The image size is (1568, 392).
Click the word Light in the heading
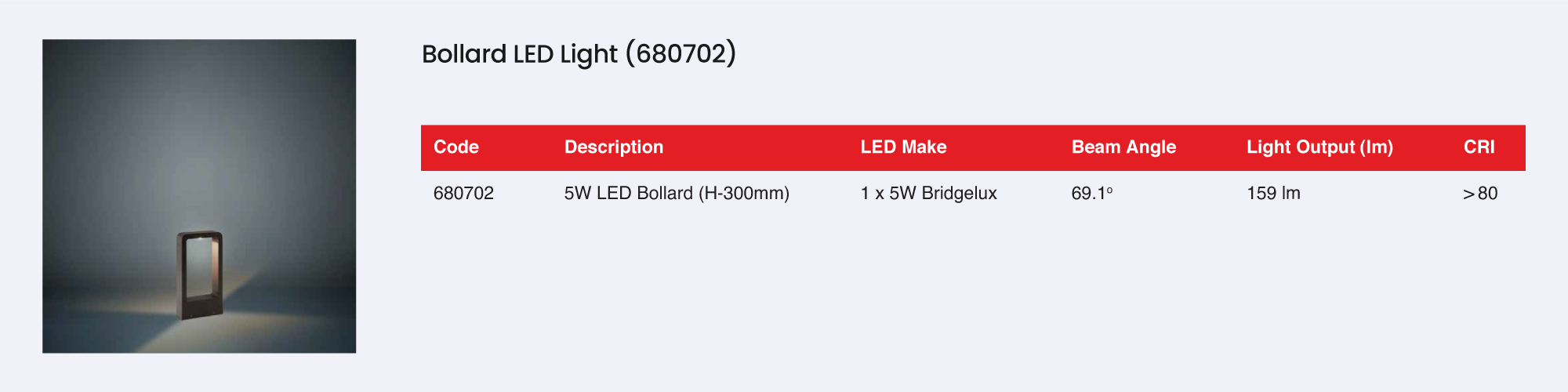[588, 54]
